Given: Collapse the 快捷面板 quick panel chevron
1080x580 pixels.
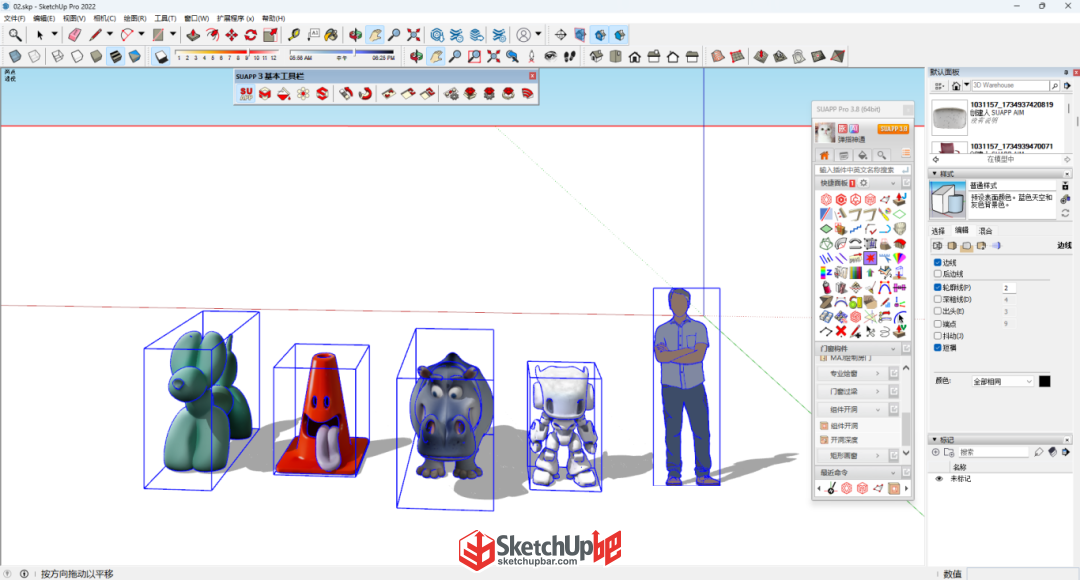Looking at the screenshot, I should (893, 183).
